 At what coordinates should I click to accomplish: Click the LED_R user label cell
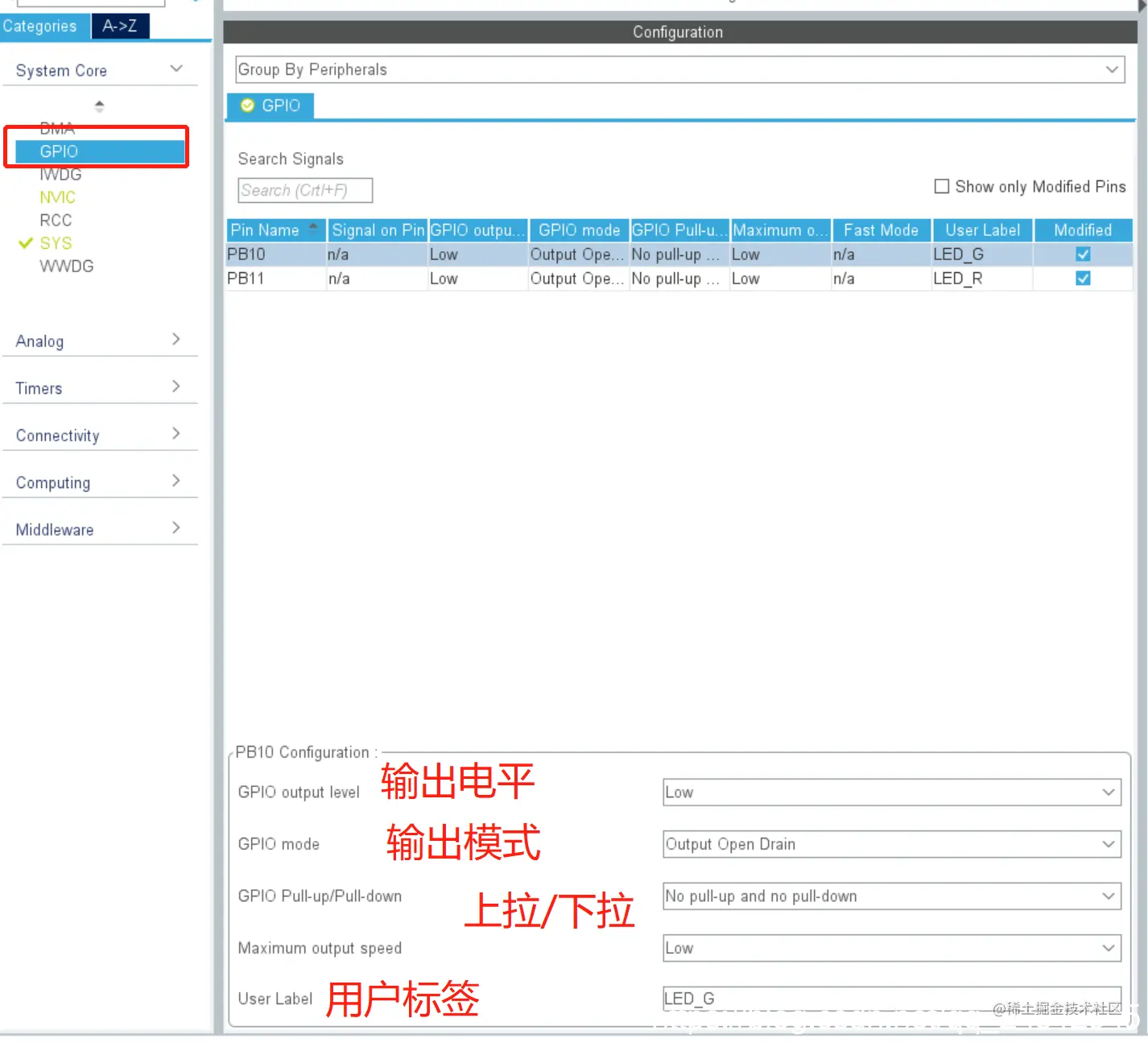point(982,279)
